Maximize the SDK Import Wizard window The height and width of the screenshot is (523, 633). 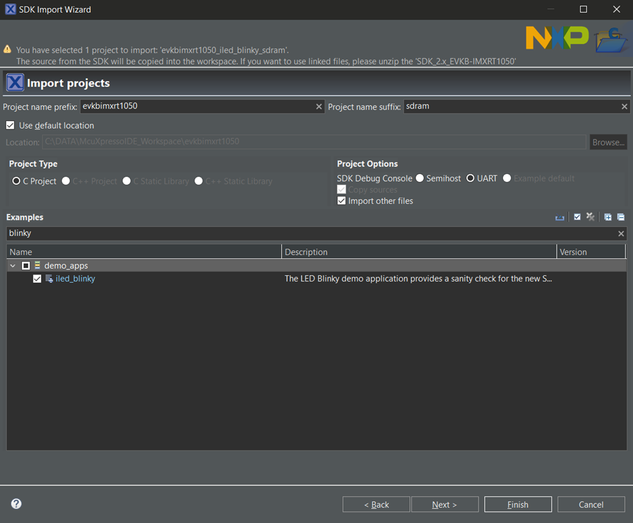coord(583,9)
